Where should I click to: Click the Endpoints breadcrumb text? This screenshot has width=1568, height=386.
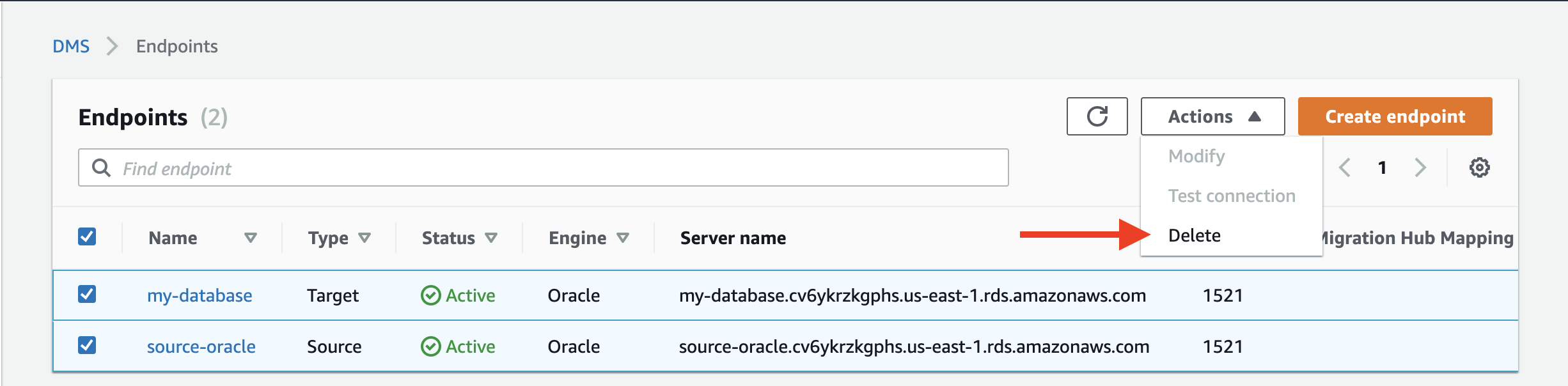pyautogui.click(x=177, y=46)
